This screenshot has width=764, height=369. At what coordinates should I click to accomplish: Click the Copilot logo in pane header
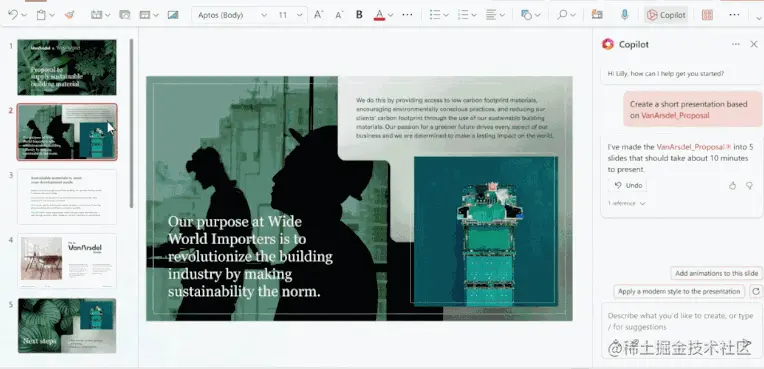[x=608, y=44]
